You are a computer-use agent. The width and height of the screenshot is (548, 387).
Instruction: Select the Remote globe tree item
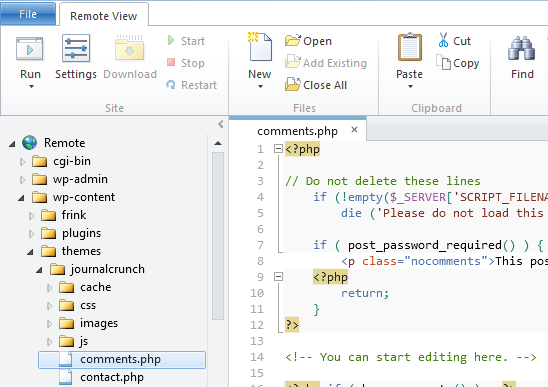[54, 143]
